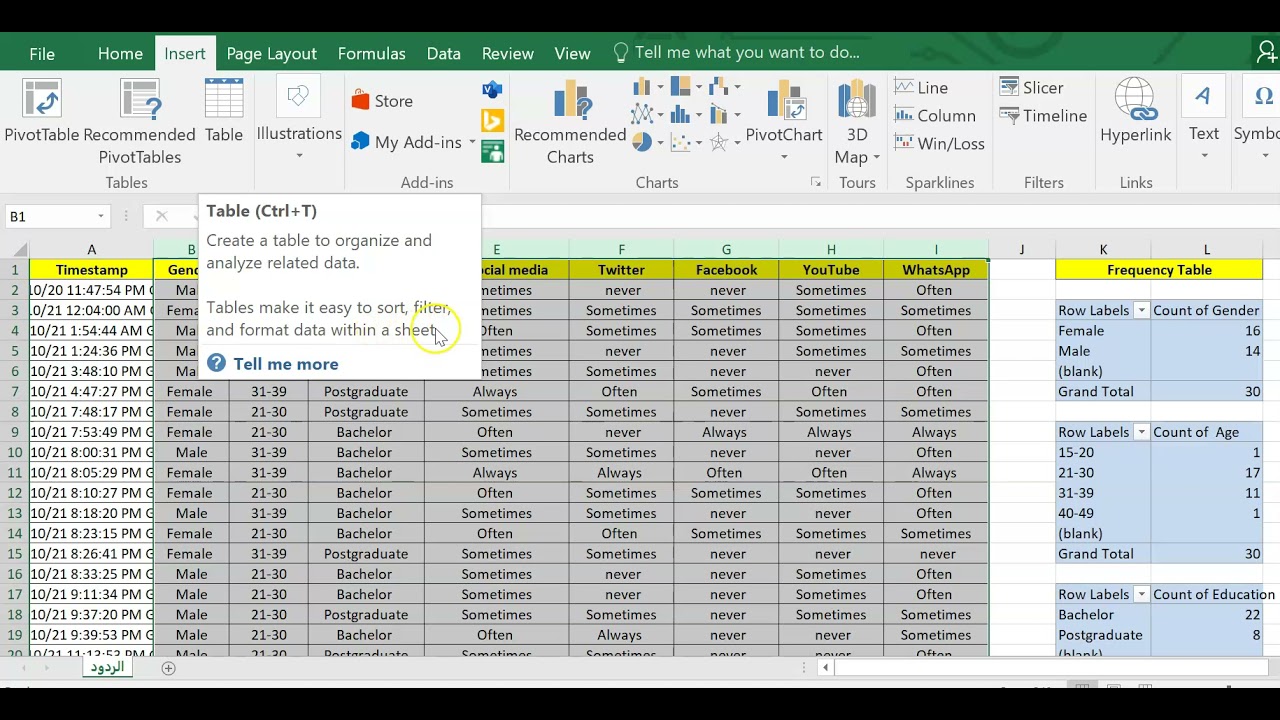1280x720 pixels.
Task: Select the Timestamp header cell
Action: point(91,270)
